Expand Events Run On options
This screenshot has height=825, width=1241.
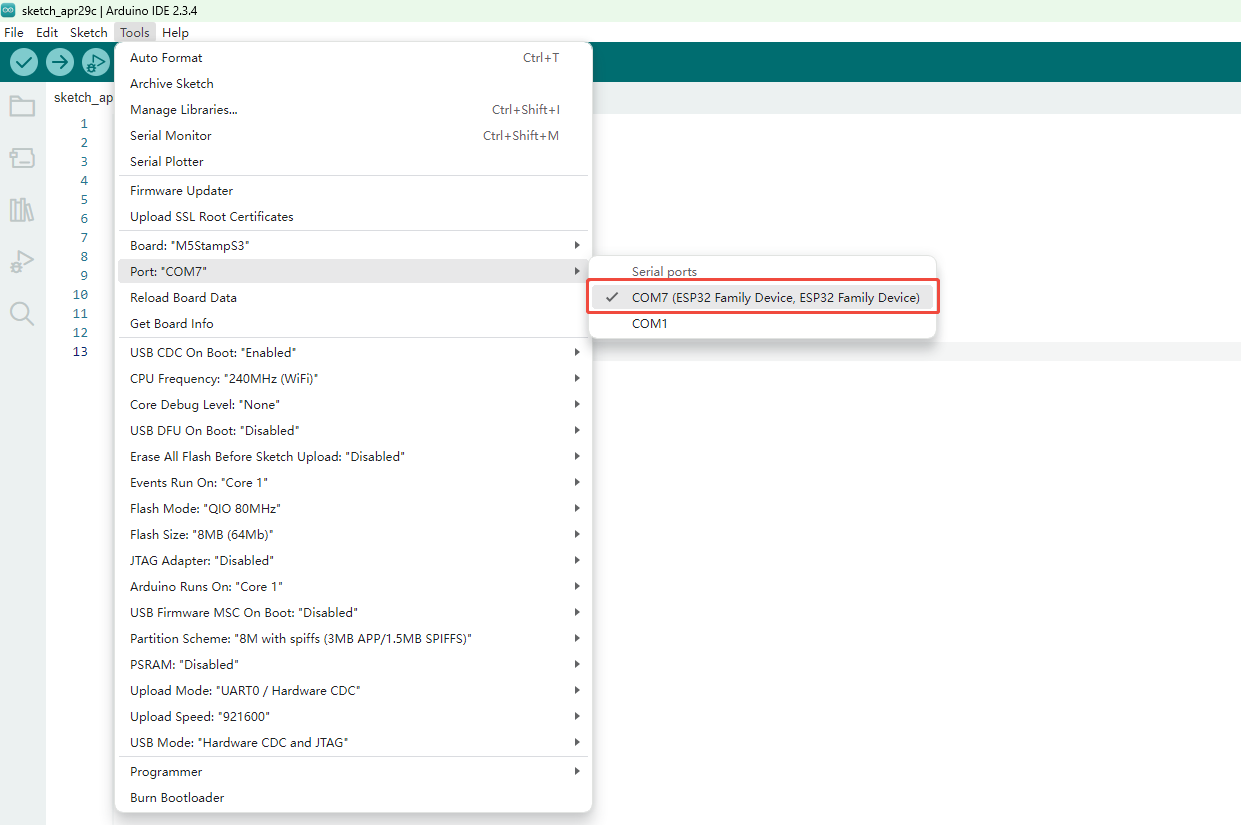tap(354, 483)
